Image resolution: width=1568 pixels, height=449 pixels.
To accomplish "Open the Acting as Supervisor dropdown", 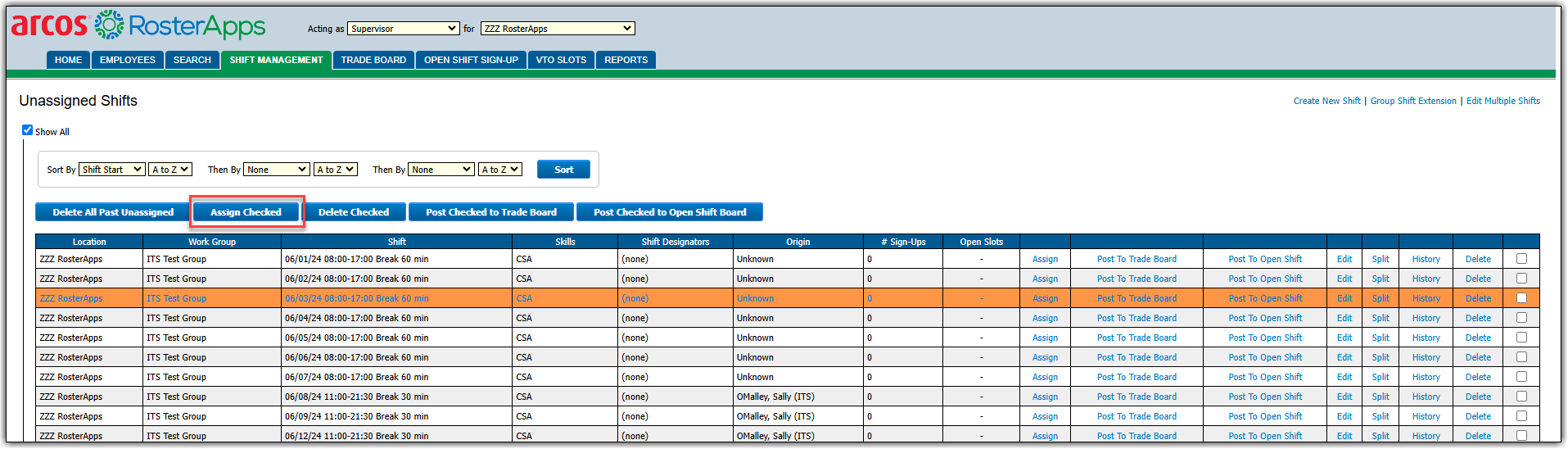I will (403, 29).
